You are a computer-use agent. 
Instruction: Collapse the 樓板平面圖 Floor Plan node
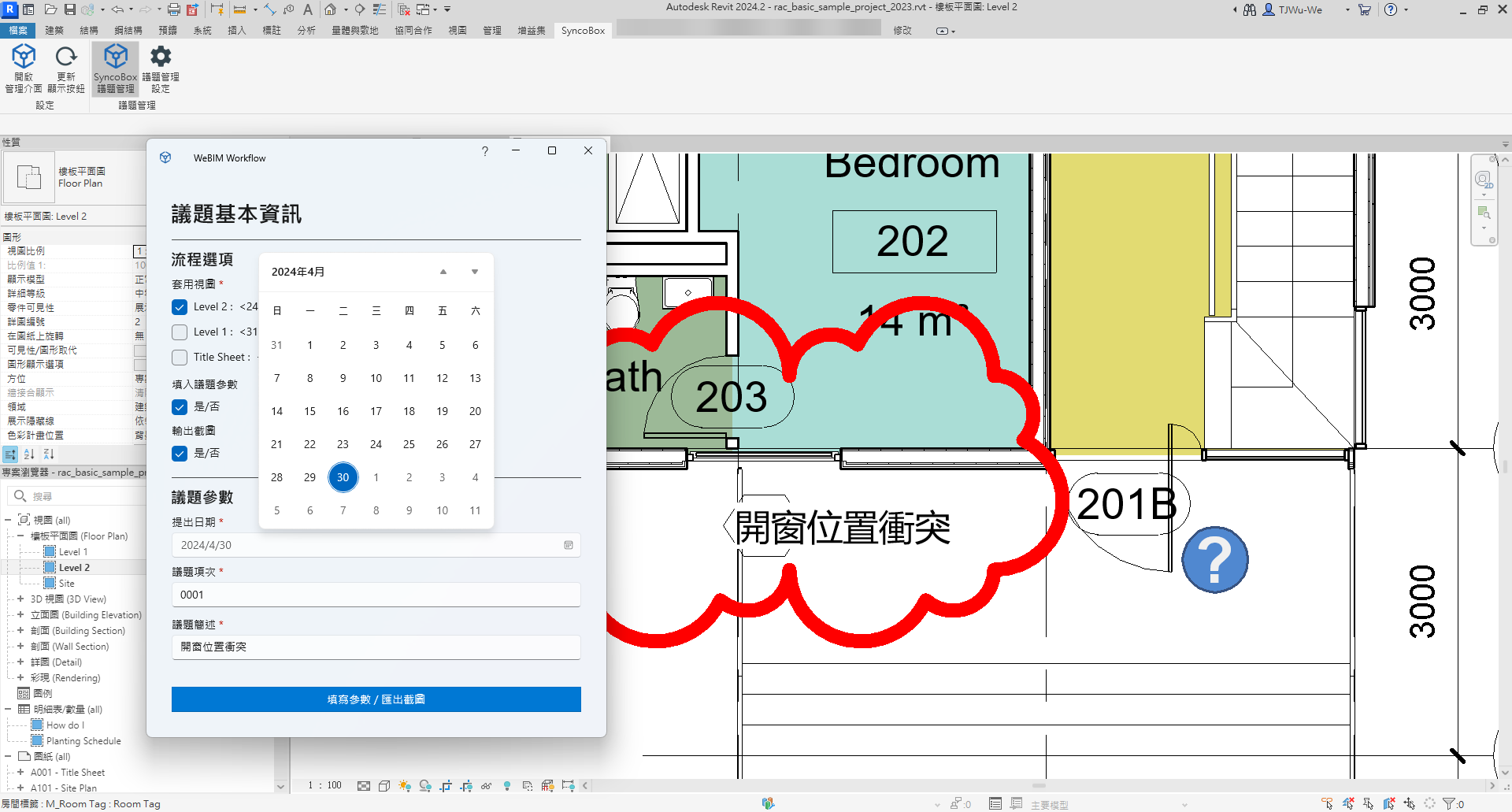click(20, 536)
